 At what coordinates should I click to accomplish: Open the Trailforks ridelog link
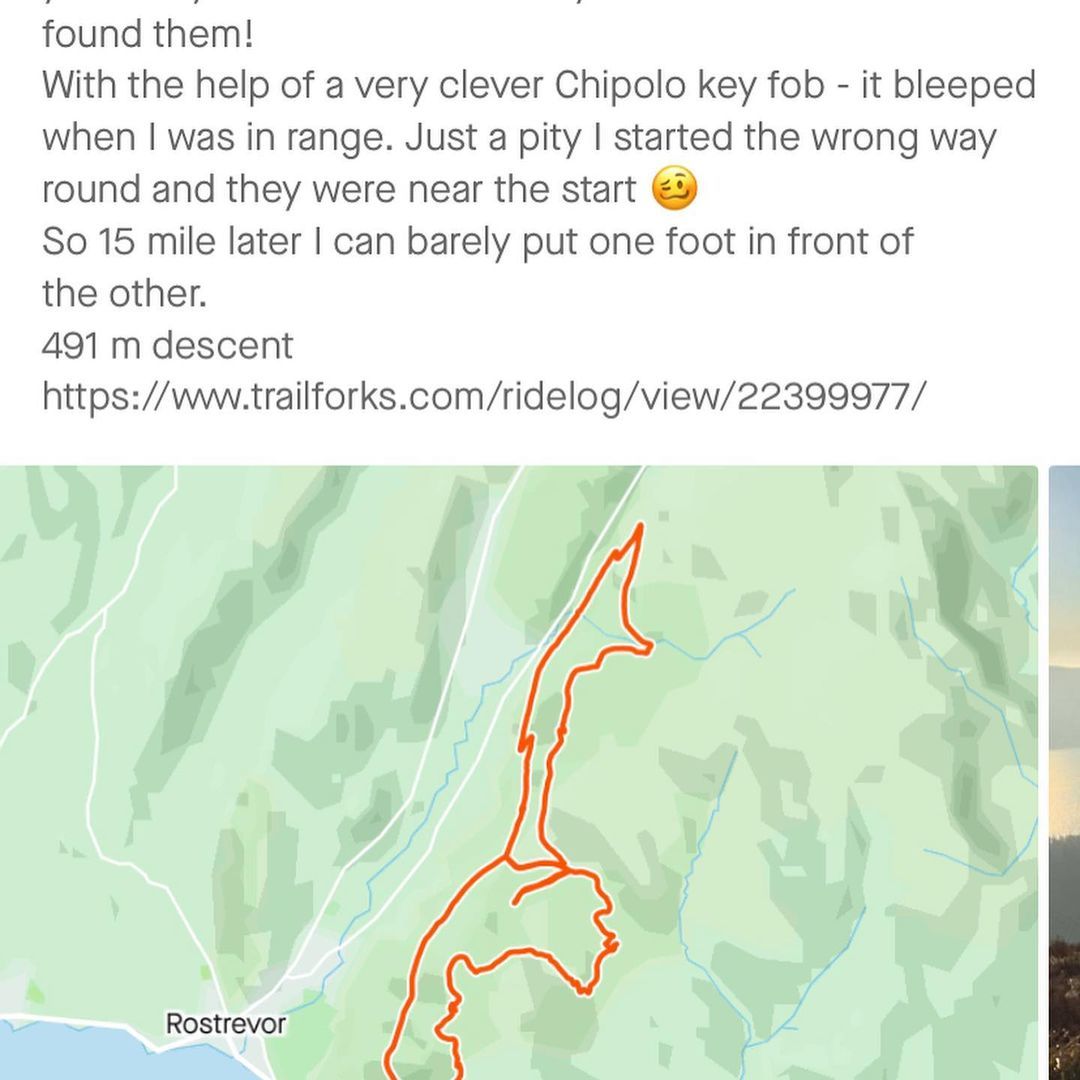click(478, 397)
